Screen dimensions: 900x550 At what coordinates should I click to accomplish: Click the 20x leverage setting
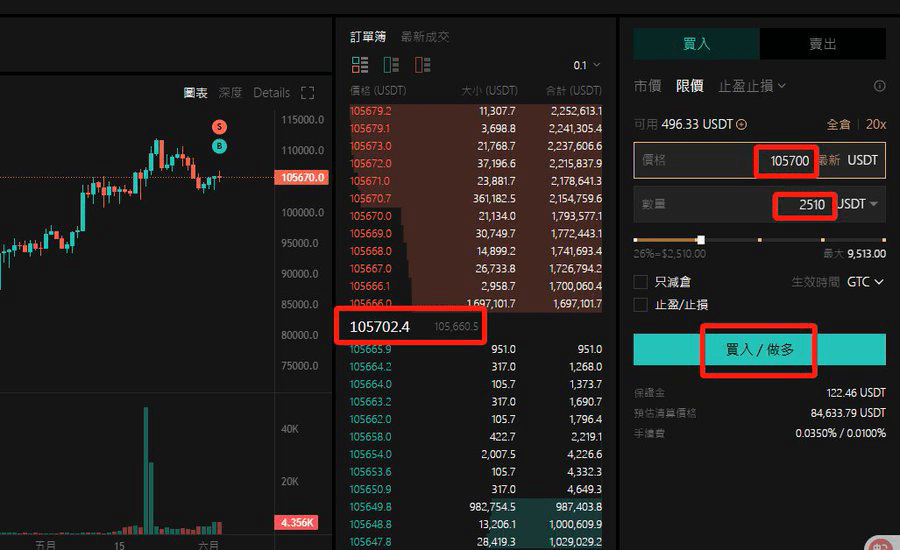875,125
